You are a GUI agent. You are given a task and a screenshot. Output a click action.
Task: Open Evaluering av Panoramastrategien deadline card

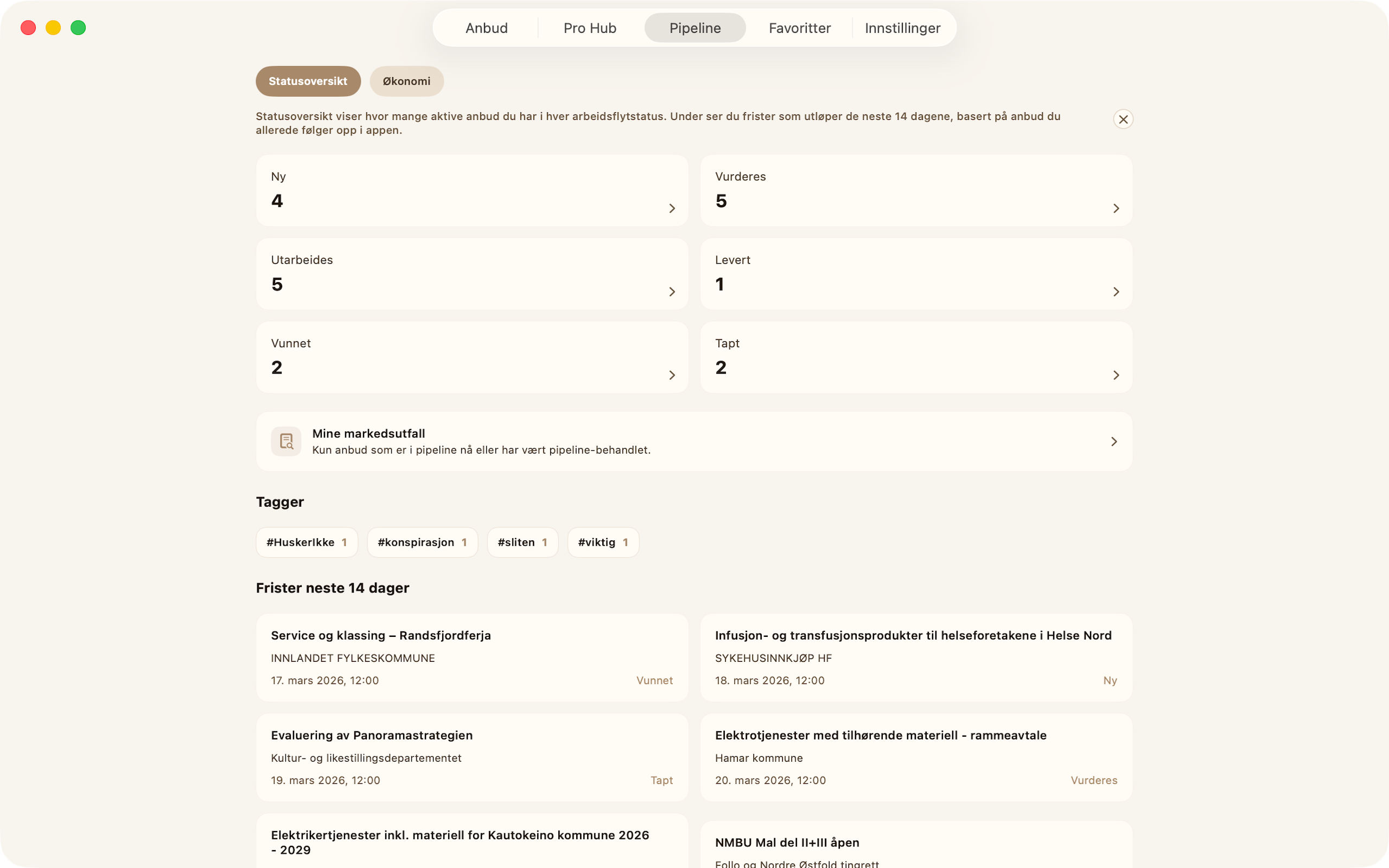pyautogui.click(x=472, y=757)
